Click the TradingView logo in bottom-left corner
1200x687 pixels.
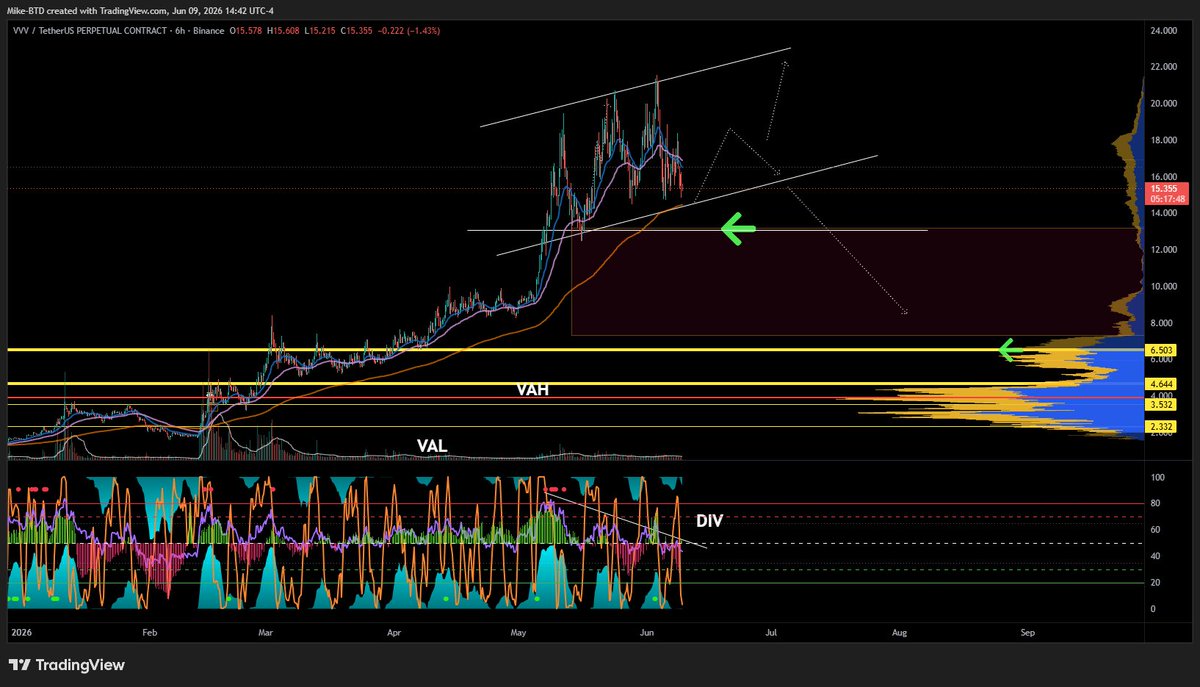pos(68,665)
